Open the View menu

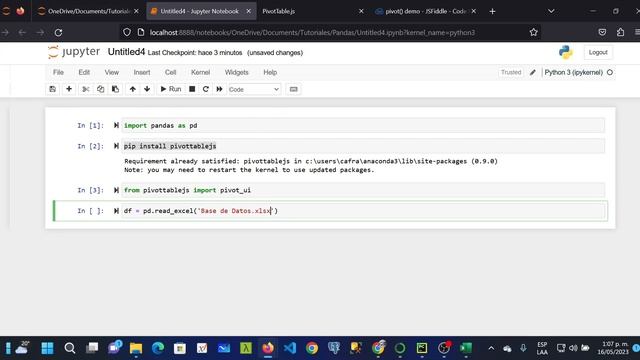point(111,72)
